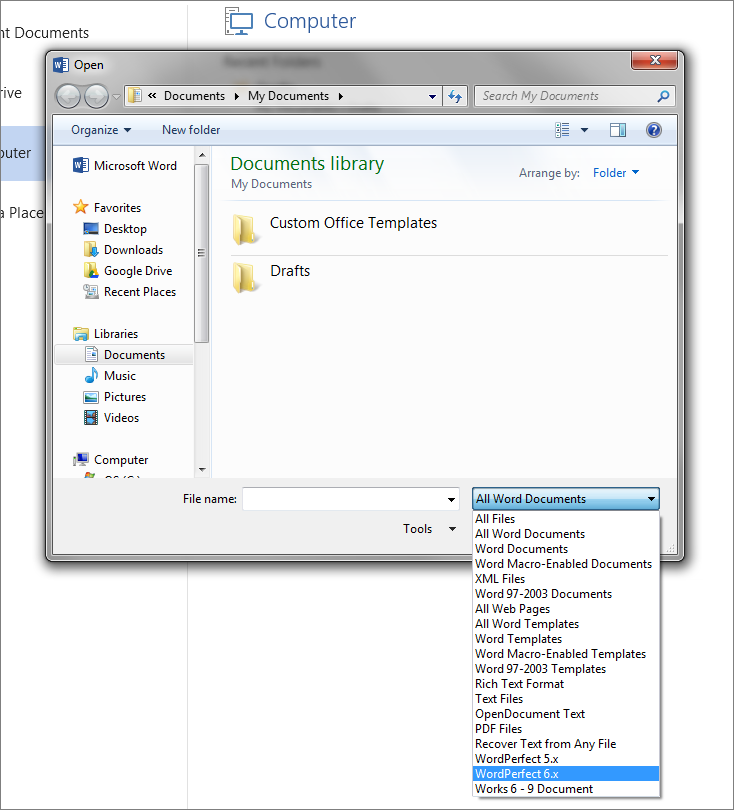The image size is (734, 810).
Task: Choose Word Macro-Enabled Documents file type
Action: 566,564
